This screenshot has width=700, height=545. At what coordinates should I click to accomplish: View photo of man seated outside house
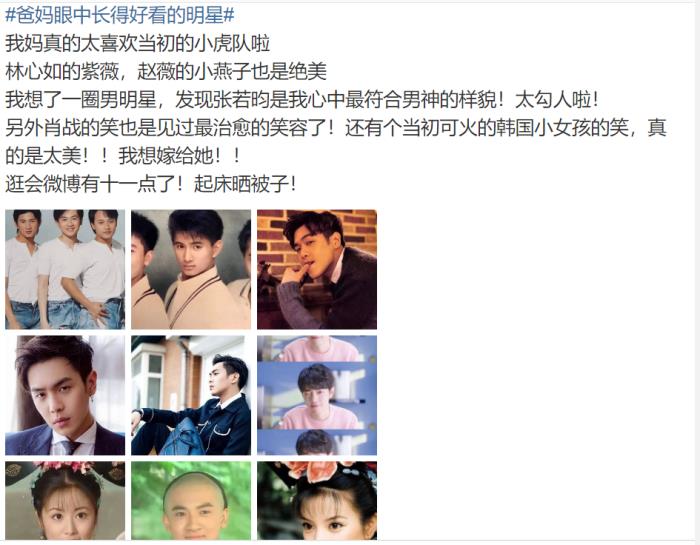click(x=191, y=395)
